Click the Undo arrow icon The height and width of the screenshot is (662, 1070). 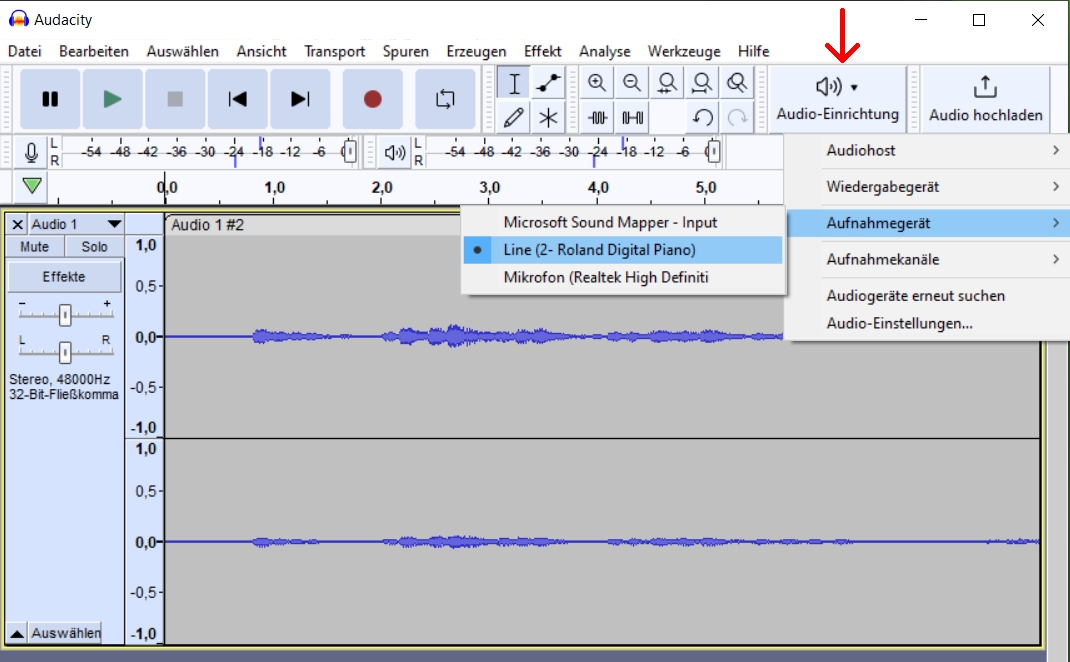pyautogui.click(x=703, y=117)
